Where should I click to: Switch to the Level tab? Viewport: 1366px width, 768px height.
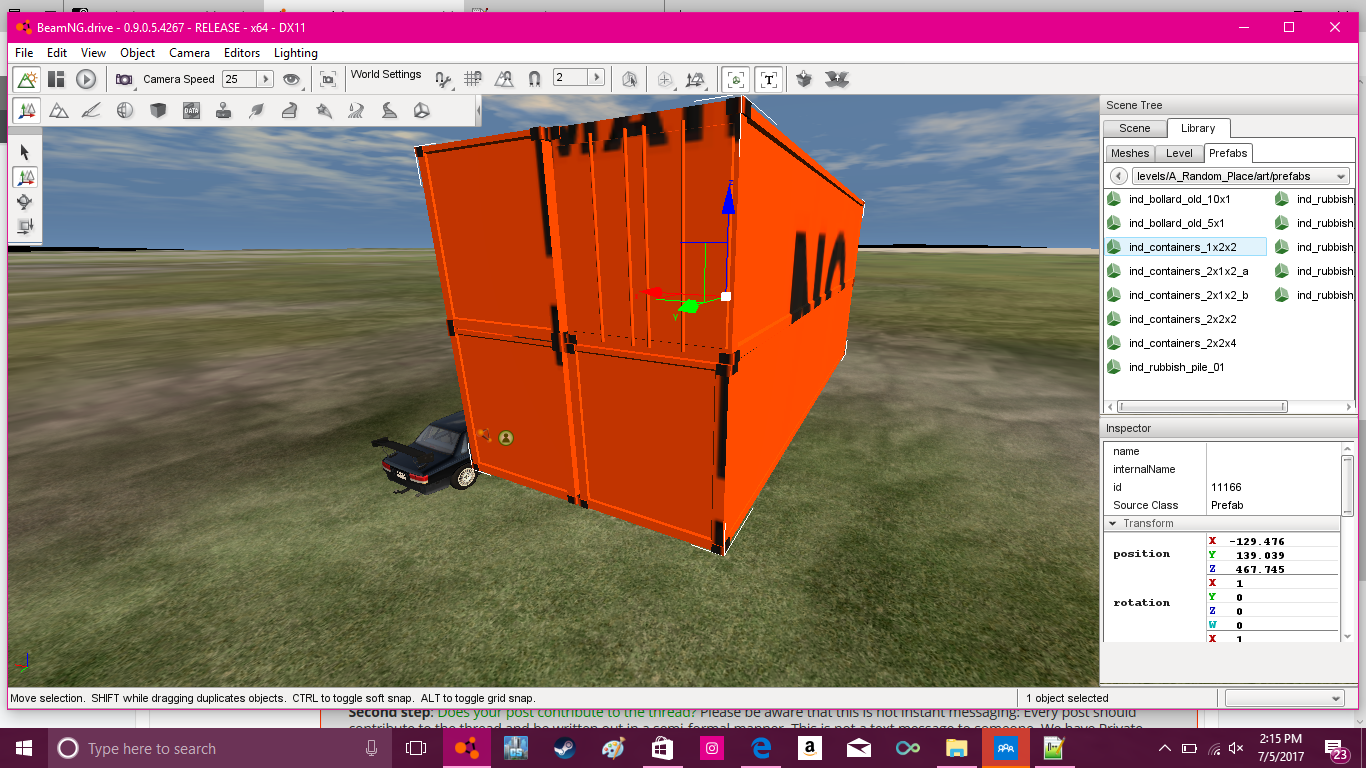click(x=1180, y=153)
